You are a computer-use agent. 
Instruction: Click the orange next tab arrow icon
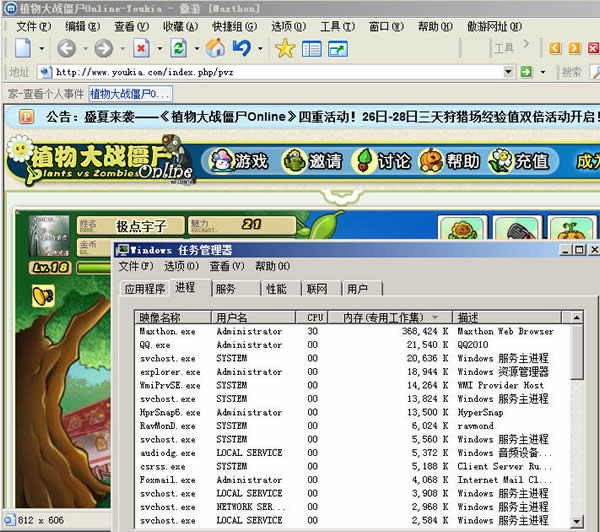[574, 48]
